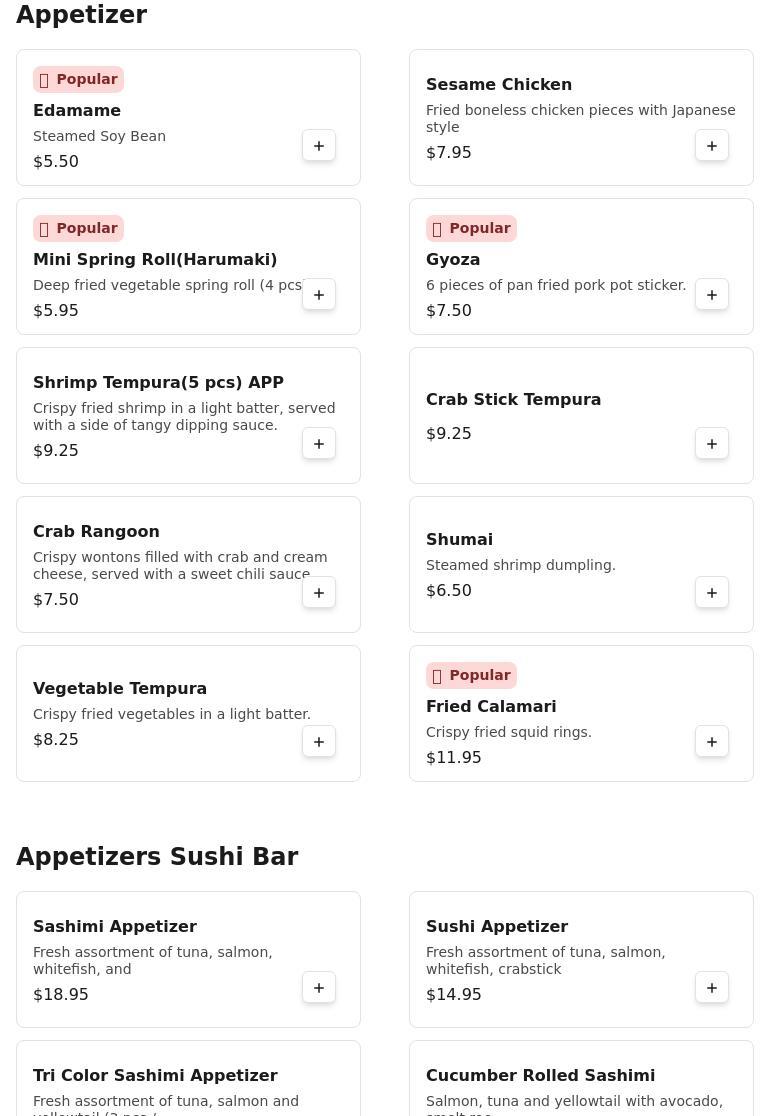Click the Gyoza Popular badge

click(x=471, y=229)
